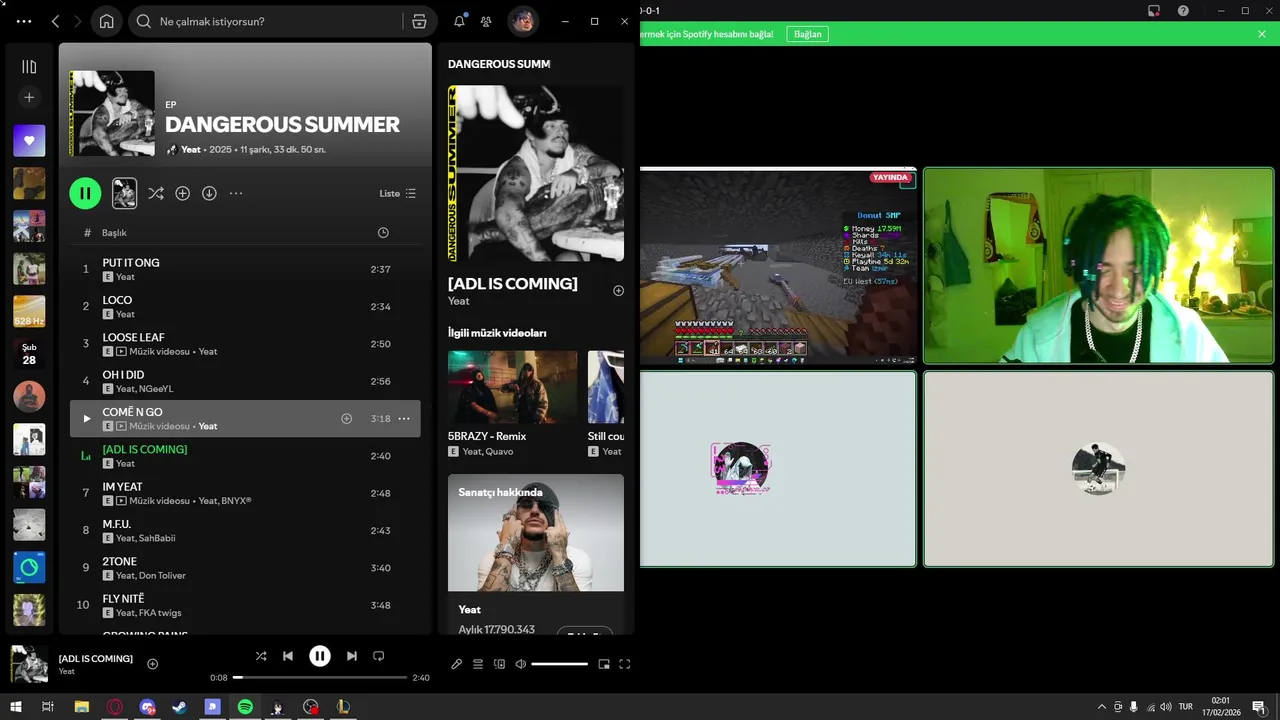1280x720 pixels.
Task: Click 'Bağlan' to connect Spotify account in Discord
Action: [x=807, y=34]
